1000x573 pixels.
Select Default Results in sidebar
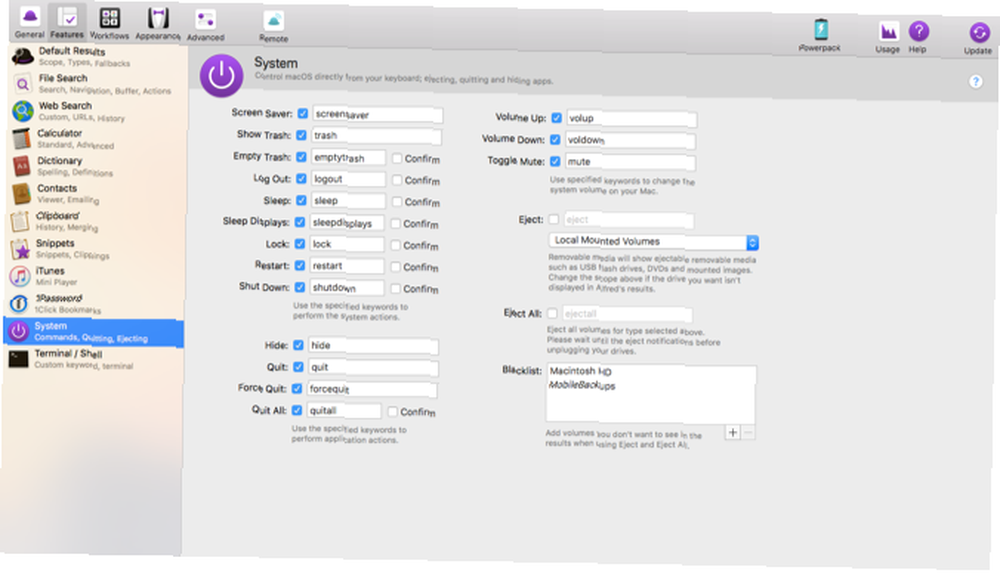click(96, 57)
